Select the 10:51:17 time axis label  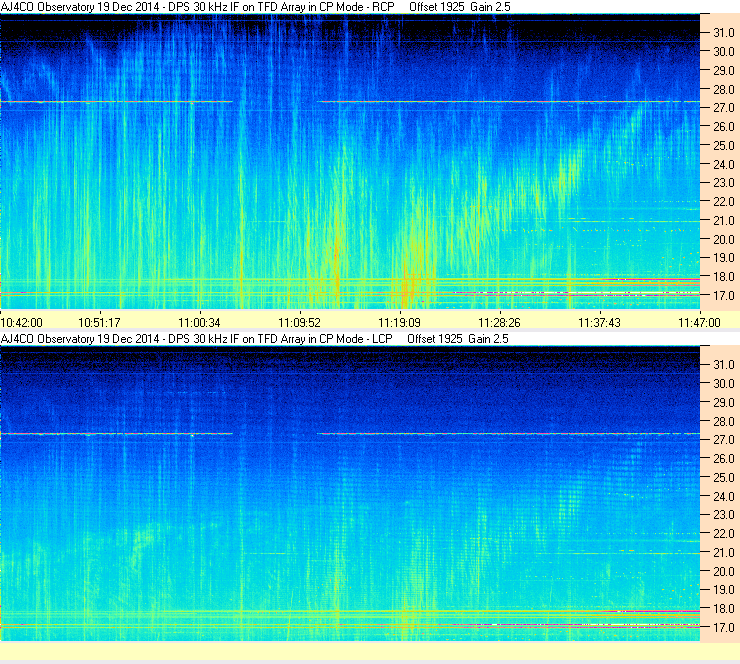pyautogui.click(x=99, y=323)
